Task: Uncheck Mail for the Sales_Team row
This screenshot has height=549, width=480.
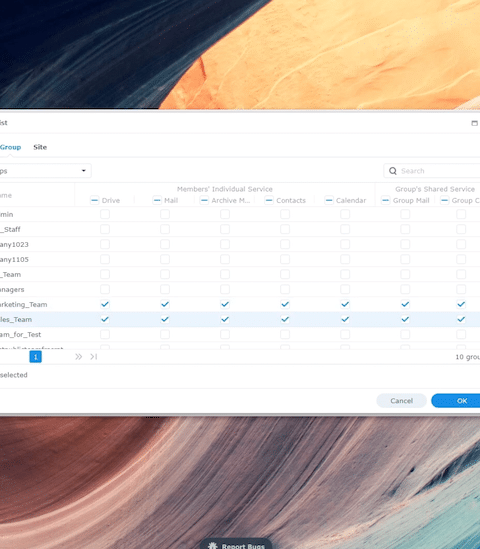Action: (165, 319)
